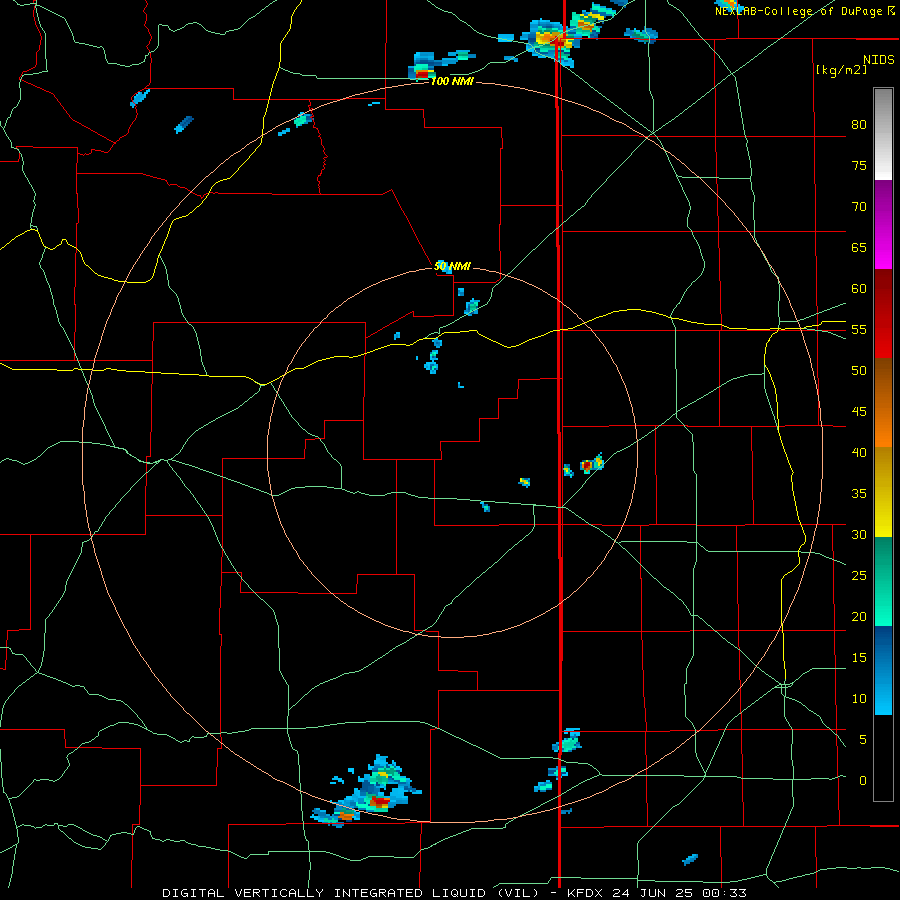Pick the black bottom segment of the color bar
The image size is (900, 900).
(x=883, y=758)
